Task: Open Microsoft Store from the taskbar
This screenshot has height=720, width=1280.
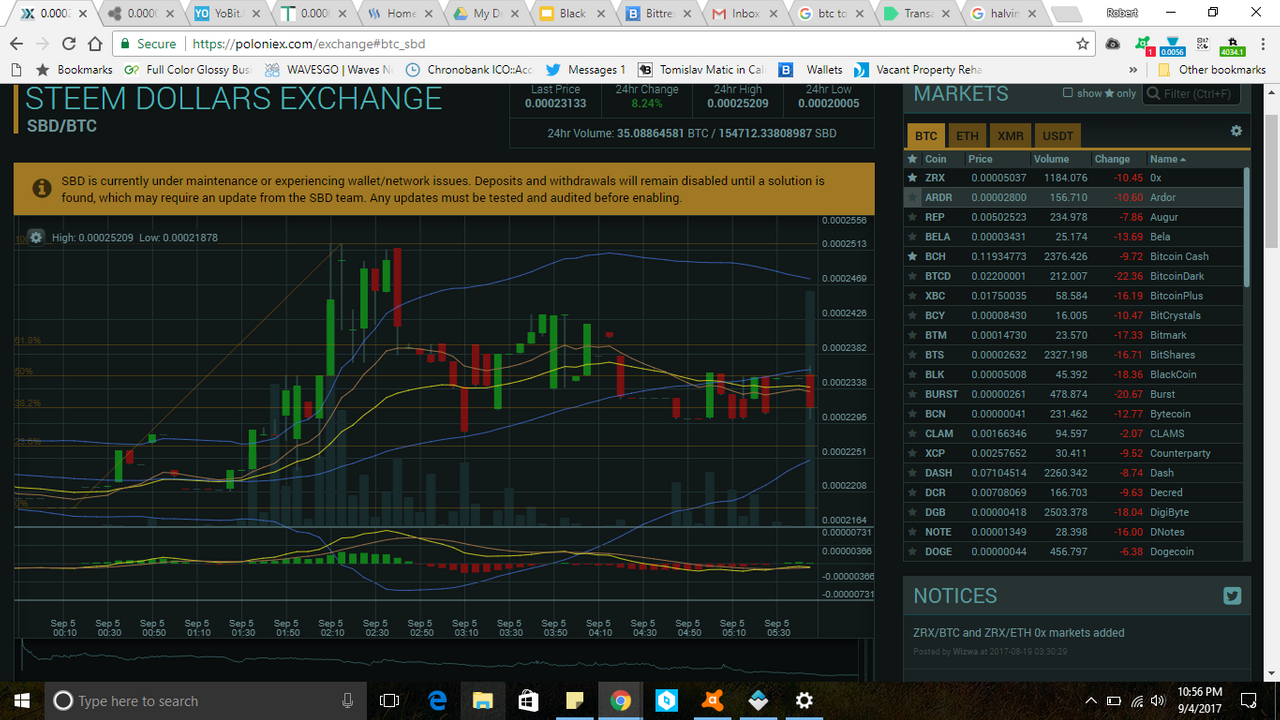Action: 528,700
